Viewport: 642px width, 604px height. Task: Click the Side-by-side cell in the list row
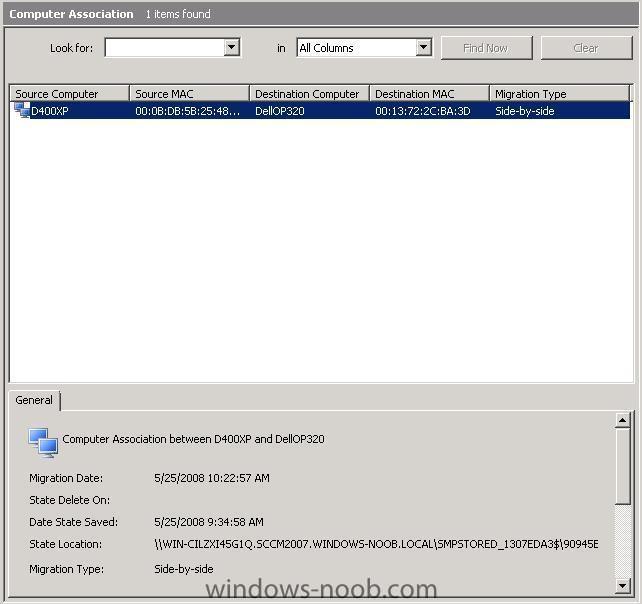pos(524,111)
